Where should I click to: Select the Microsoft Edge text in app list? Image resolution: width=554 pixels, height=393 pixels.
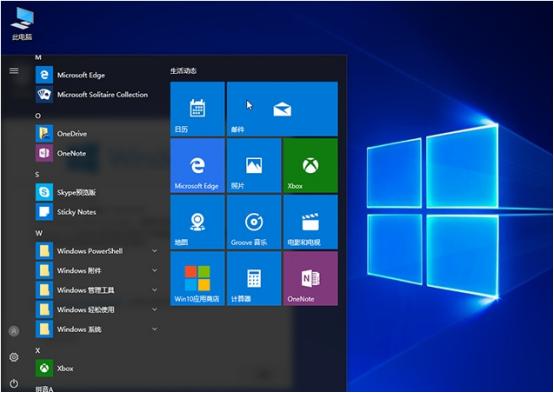point(81,75)
